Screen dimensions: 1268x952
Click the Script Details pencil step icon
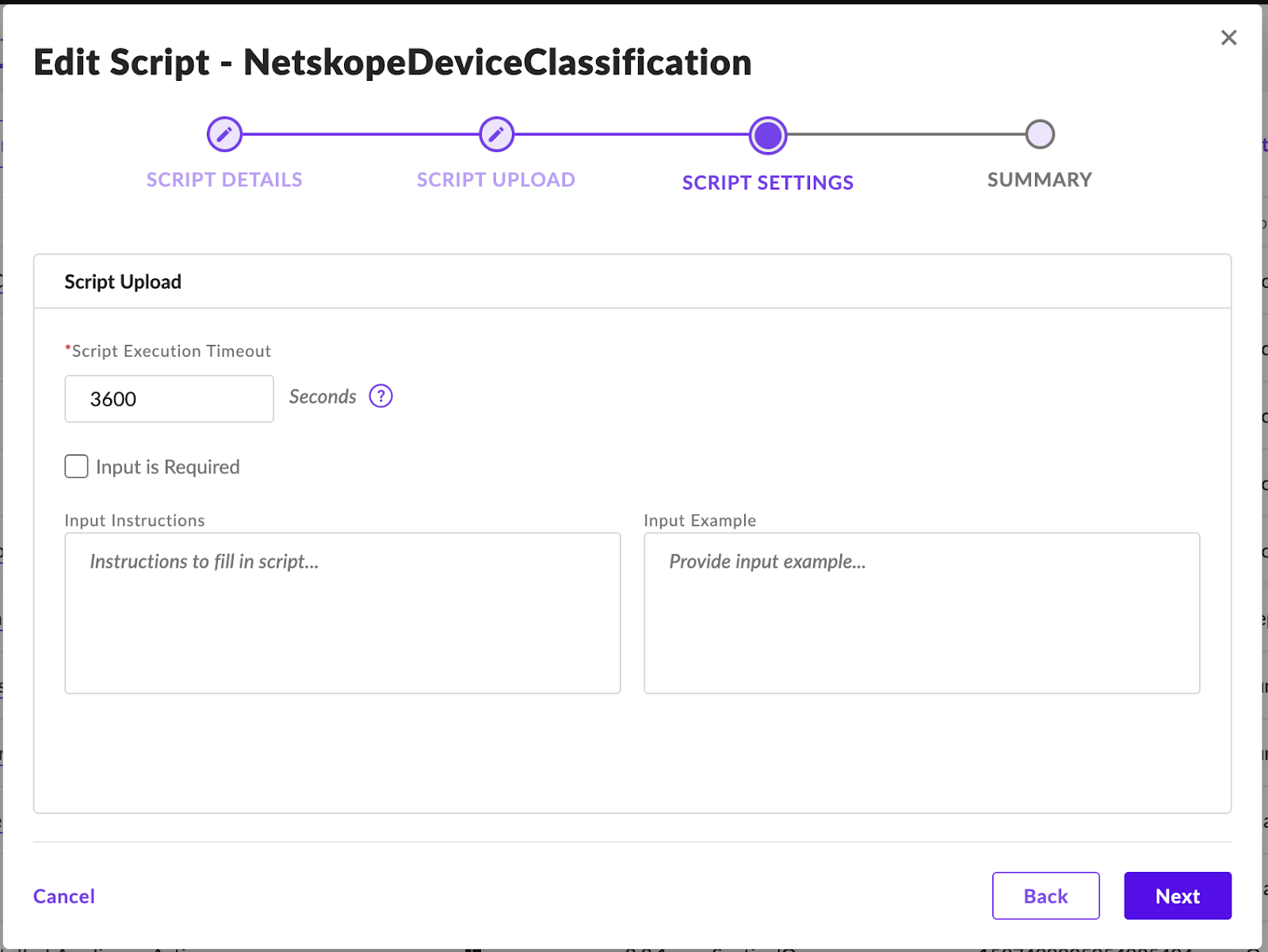pos(224,134)
